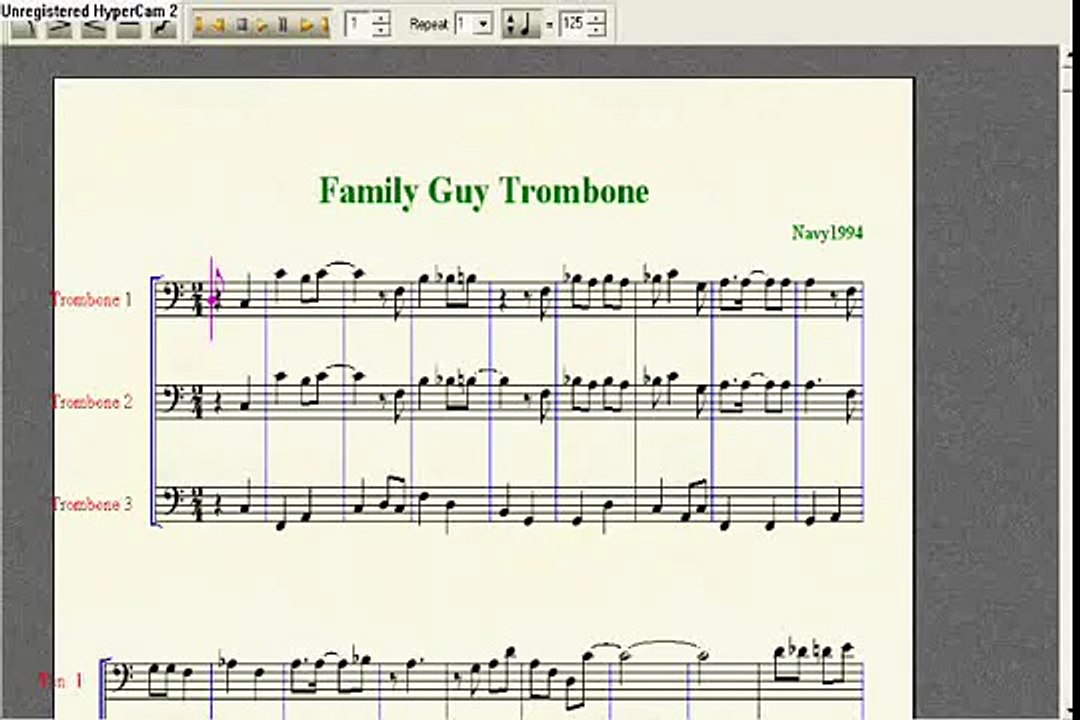The height and width of the screenshot is (720, 1080).
Task: Click the composer text "Navy1994"
Action: [827, 233]
